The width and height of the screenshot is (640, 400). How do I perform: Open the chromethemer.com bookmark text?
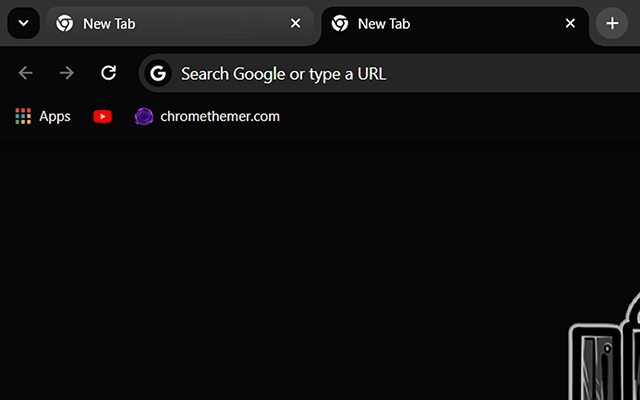tap(220, 116)
